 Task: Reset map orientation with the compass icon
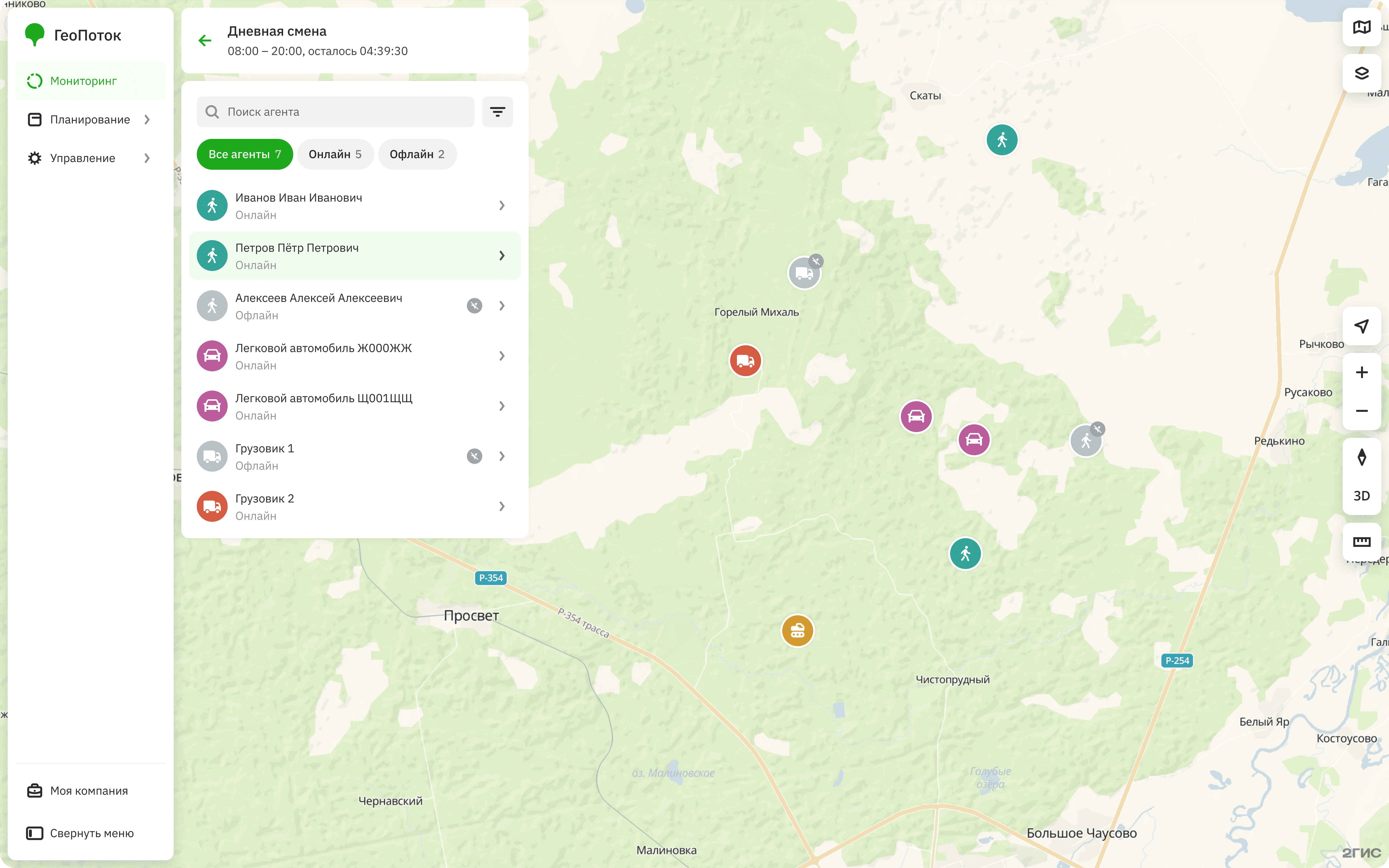coord(1362,458)
